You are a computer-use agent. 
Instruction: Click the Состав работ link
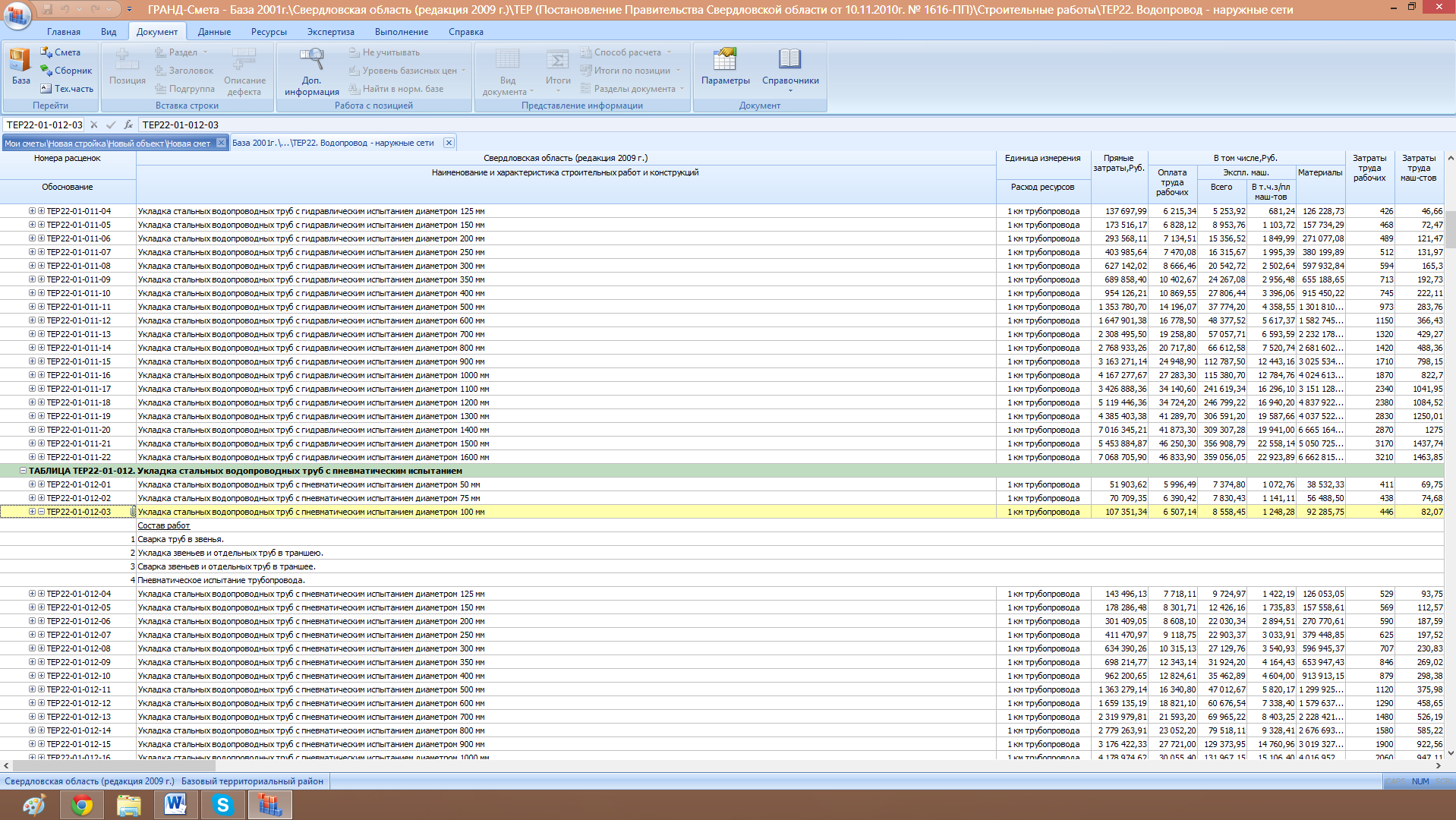[164, 525]
